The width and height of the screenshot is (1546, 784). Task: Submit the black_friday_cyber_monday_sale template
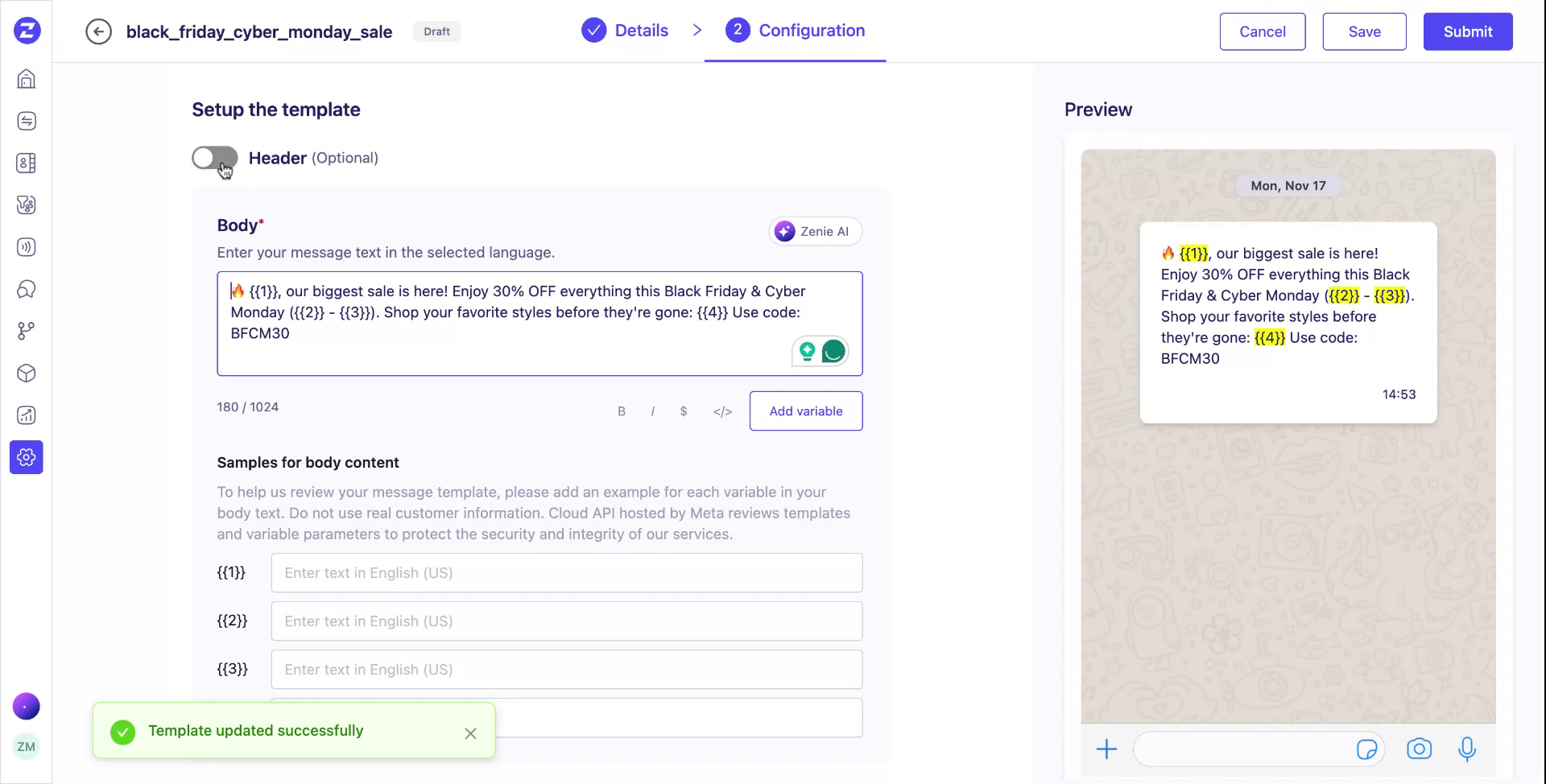click(1467, 31)
